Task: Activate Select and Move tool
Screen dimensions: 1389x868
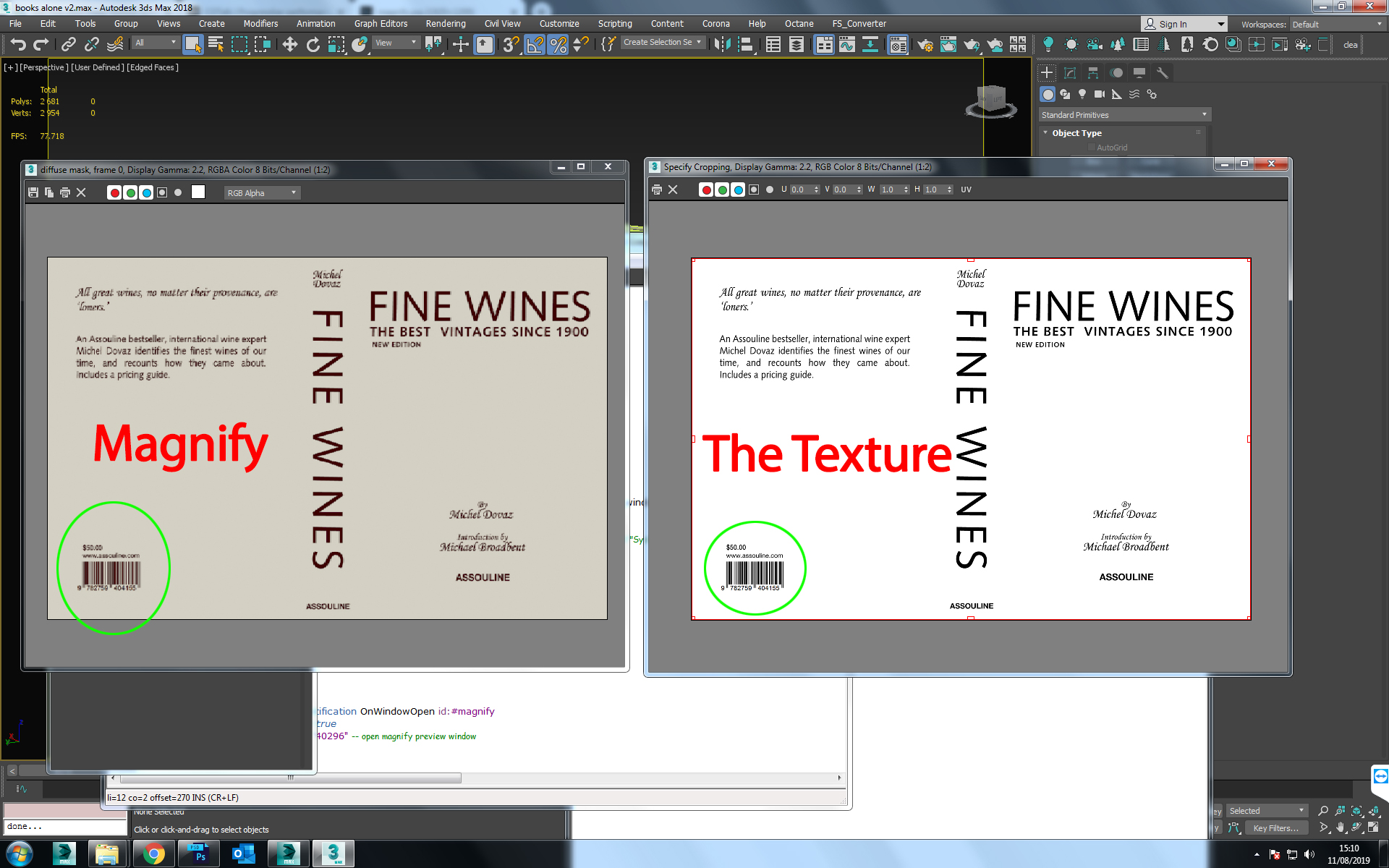Action: coord(289,45)
